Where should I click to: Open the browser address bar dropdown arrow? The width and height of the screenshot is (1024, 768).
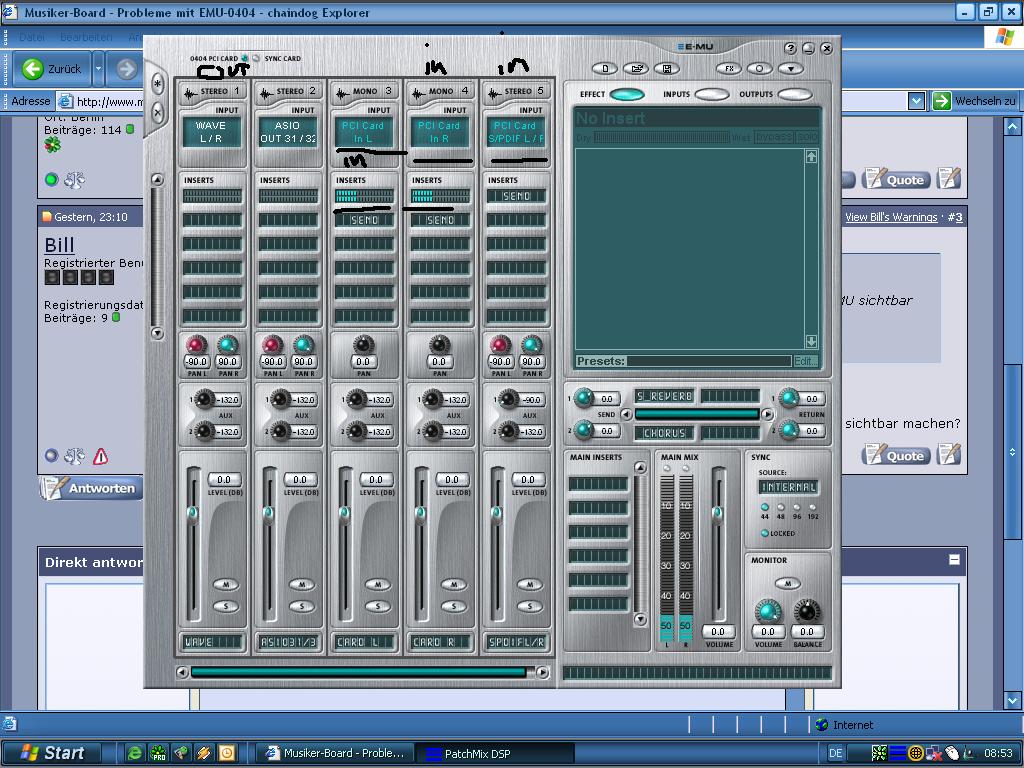coord(916,101)
